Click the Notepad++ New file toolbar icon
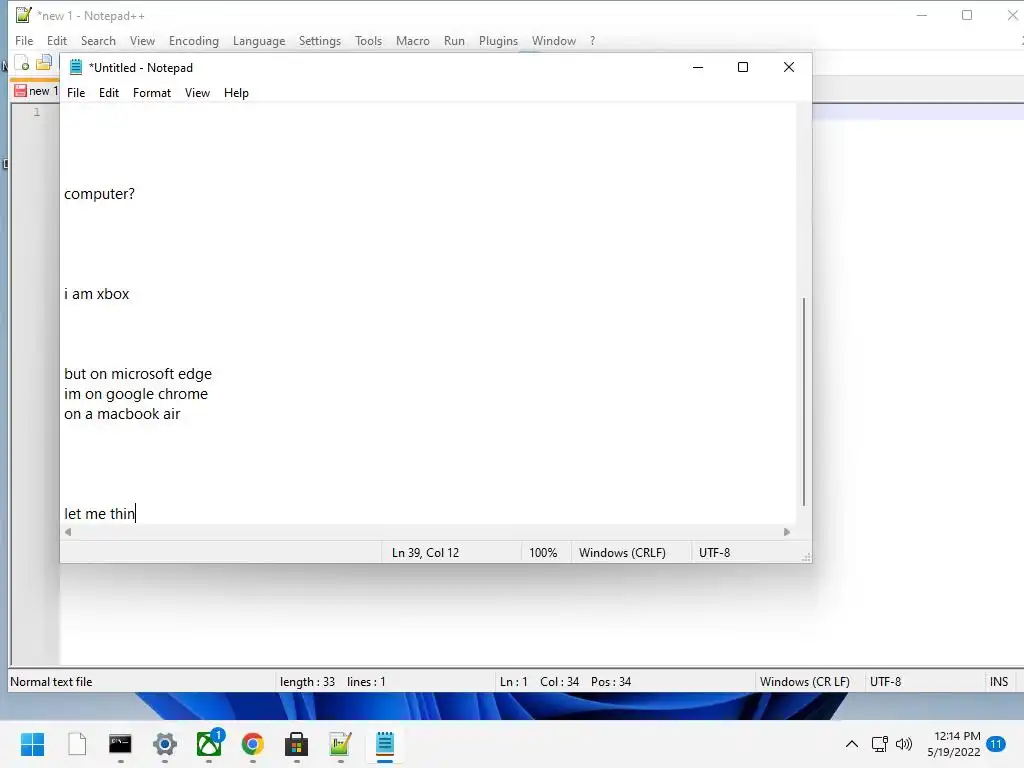 coord(22,63)
